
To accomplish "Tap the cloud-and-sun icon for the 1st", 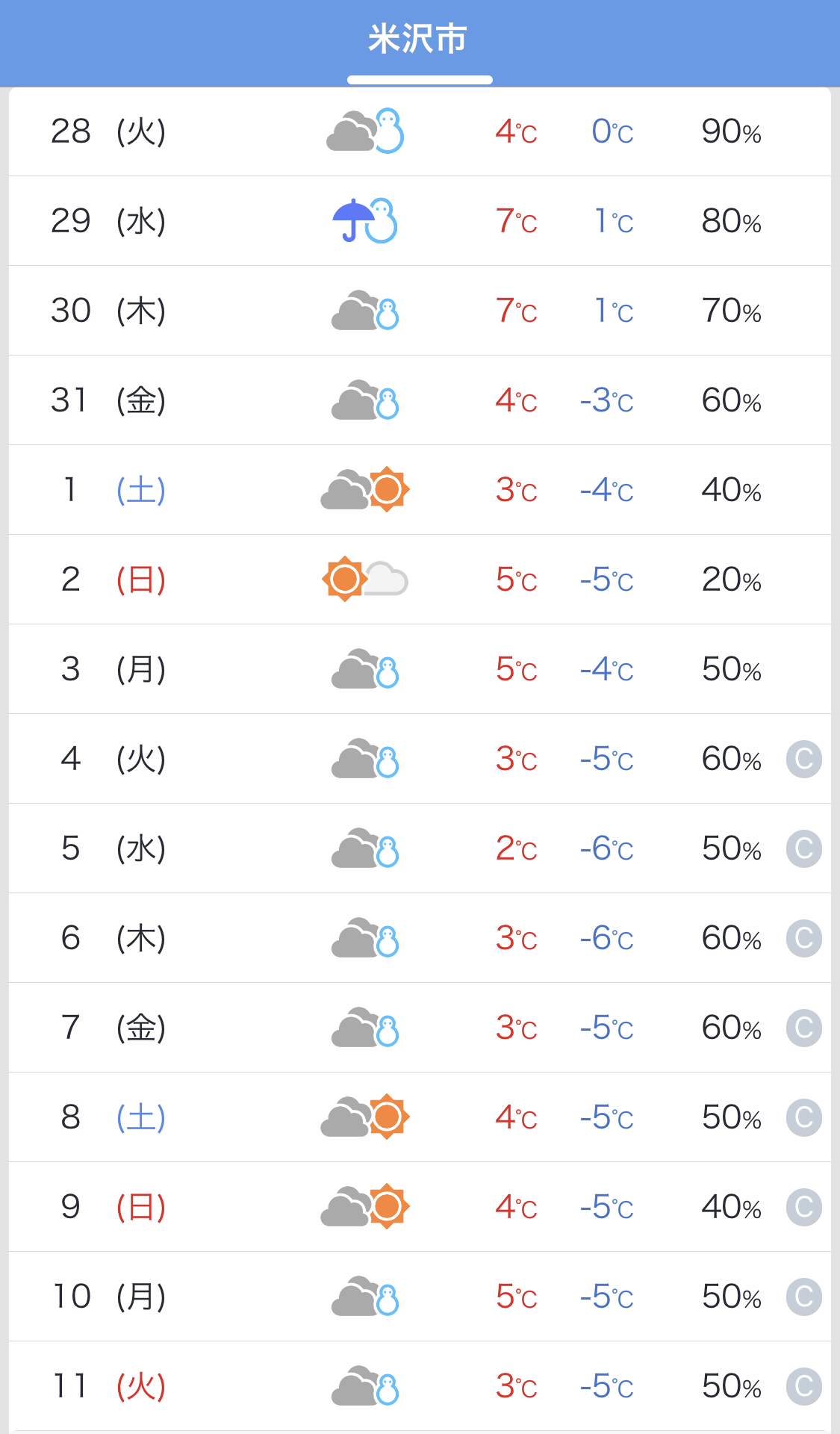I will (x=365, y=490).
